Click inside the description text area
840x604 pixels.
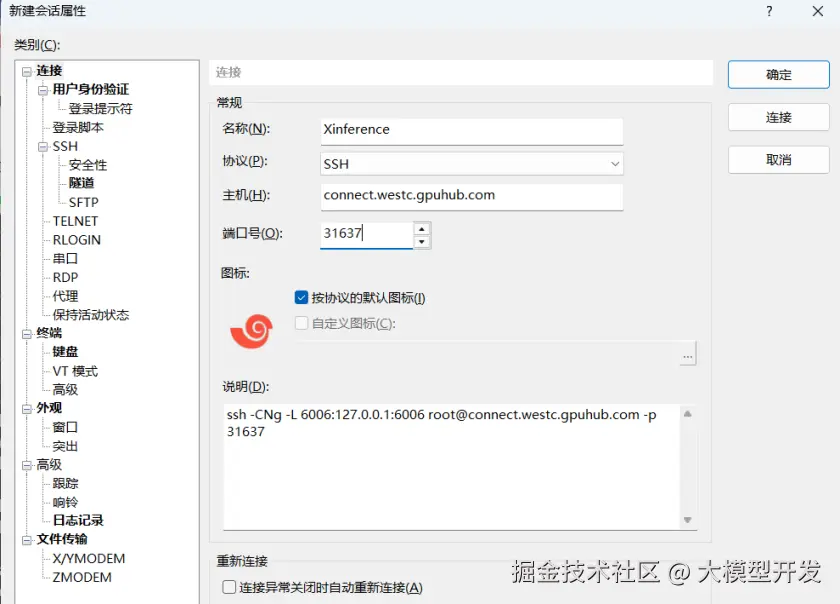tap(452, 467)
